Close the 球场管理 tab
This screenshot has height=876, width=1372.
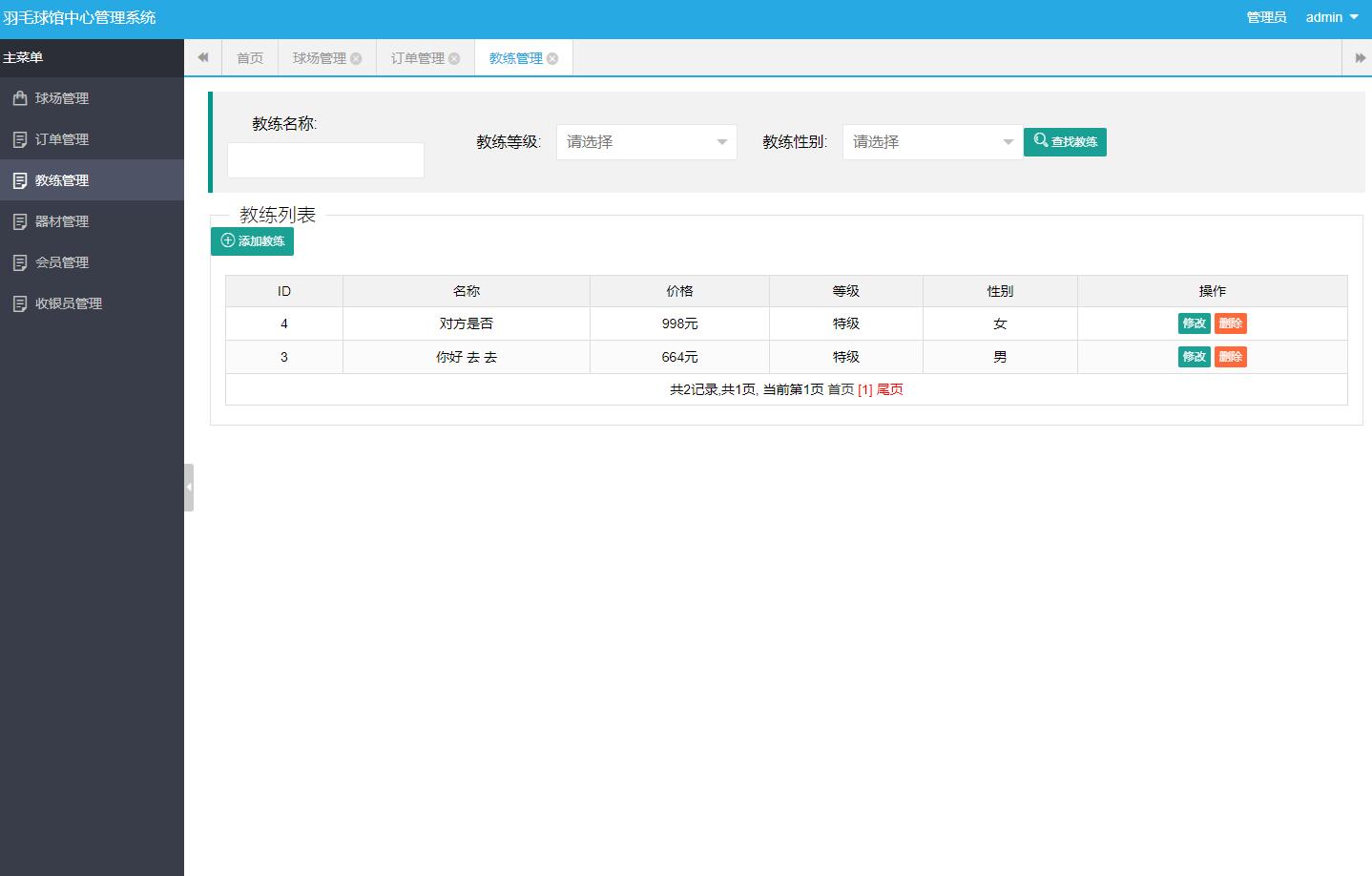(x=357, y=58)
